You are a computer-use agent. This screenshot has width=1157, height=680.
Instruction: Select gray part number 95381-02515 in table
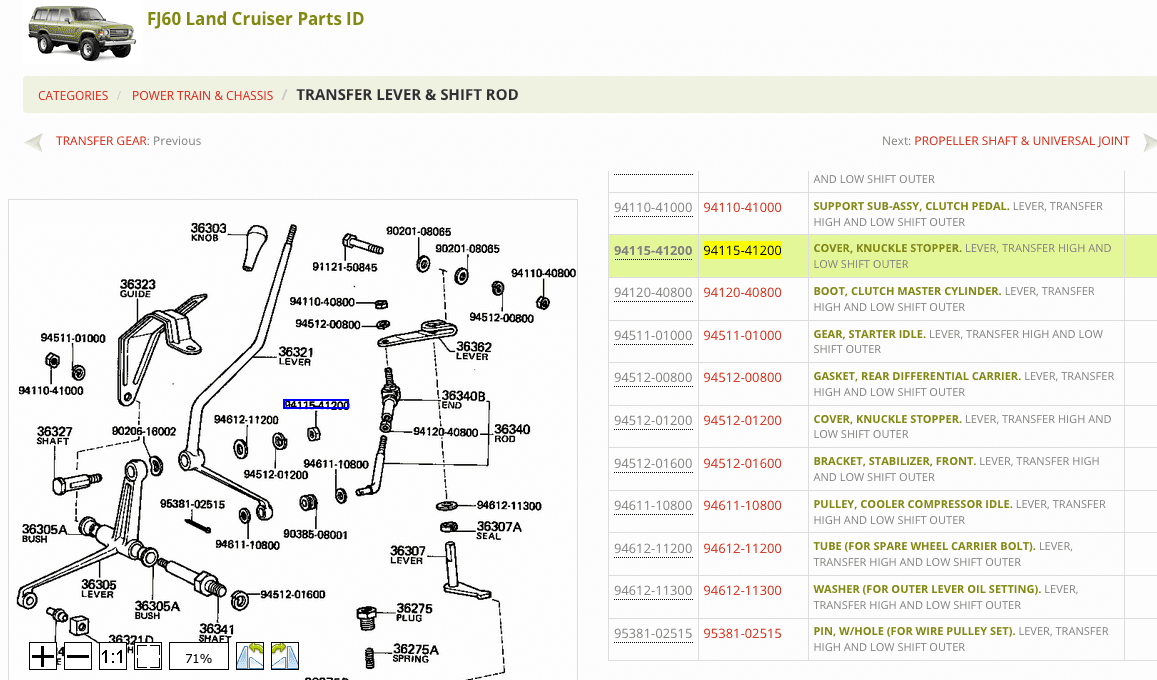(653, 633)
